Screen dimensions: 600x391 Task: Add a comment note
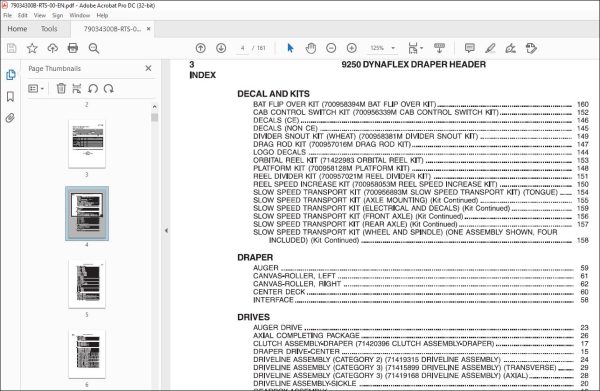click(470, 48)
